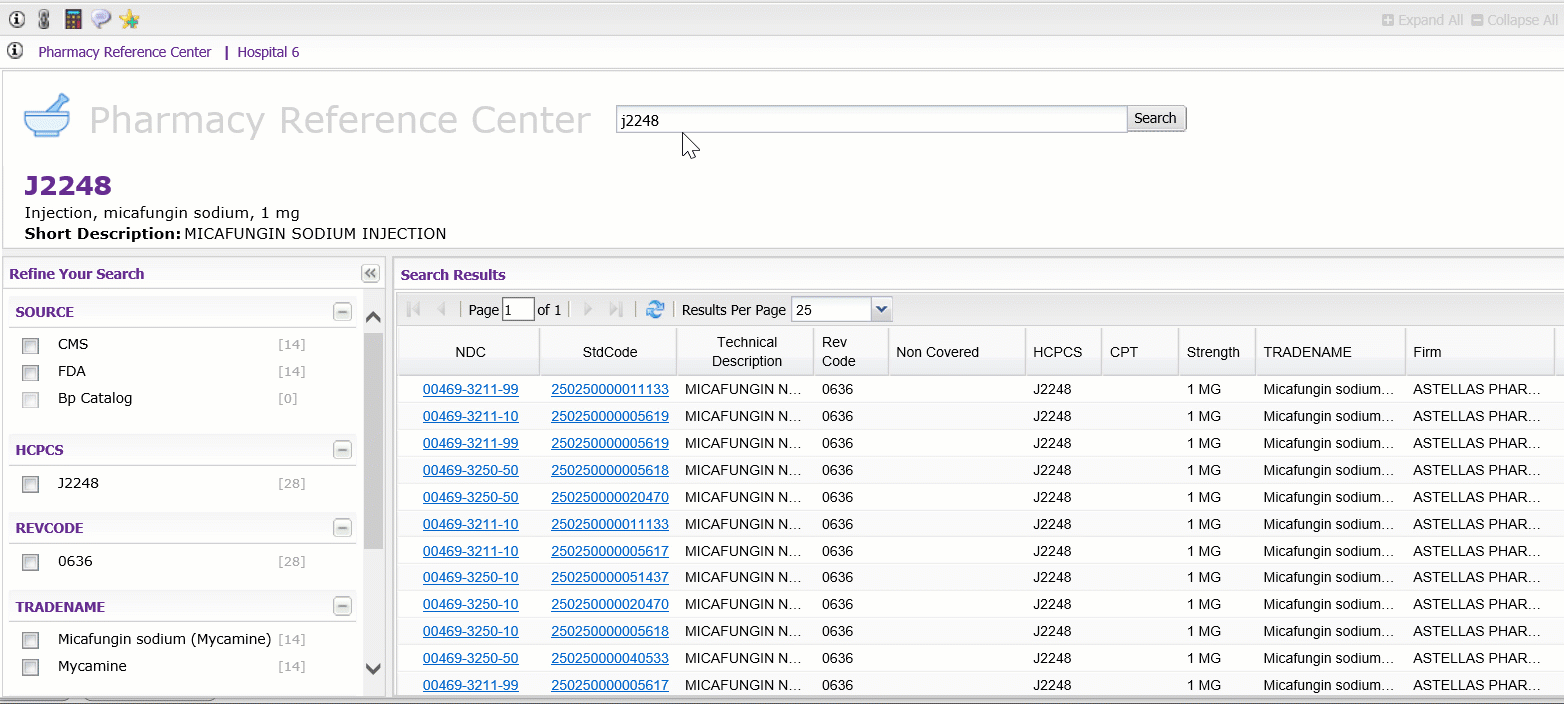Collapse the Refine Your Search panel

(x=370, y=274)
